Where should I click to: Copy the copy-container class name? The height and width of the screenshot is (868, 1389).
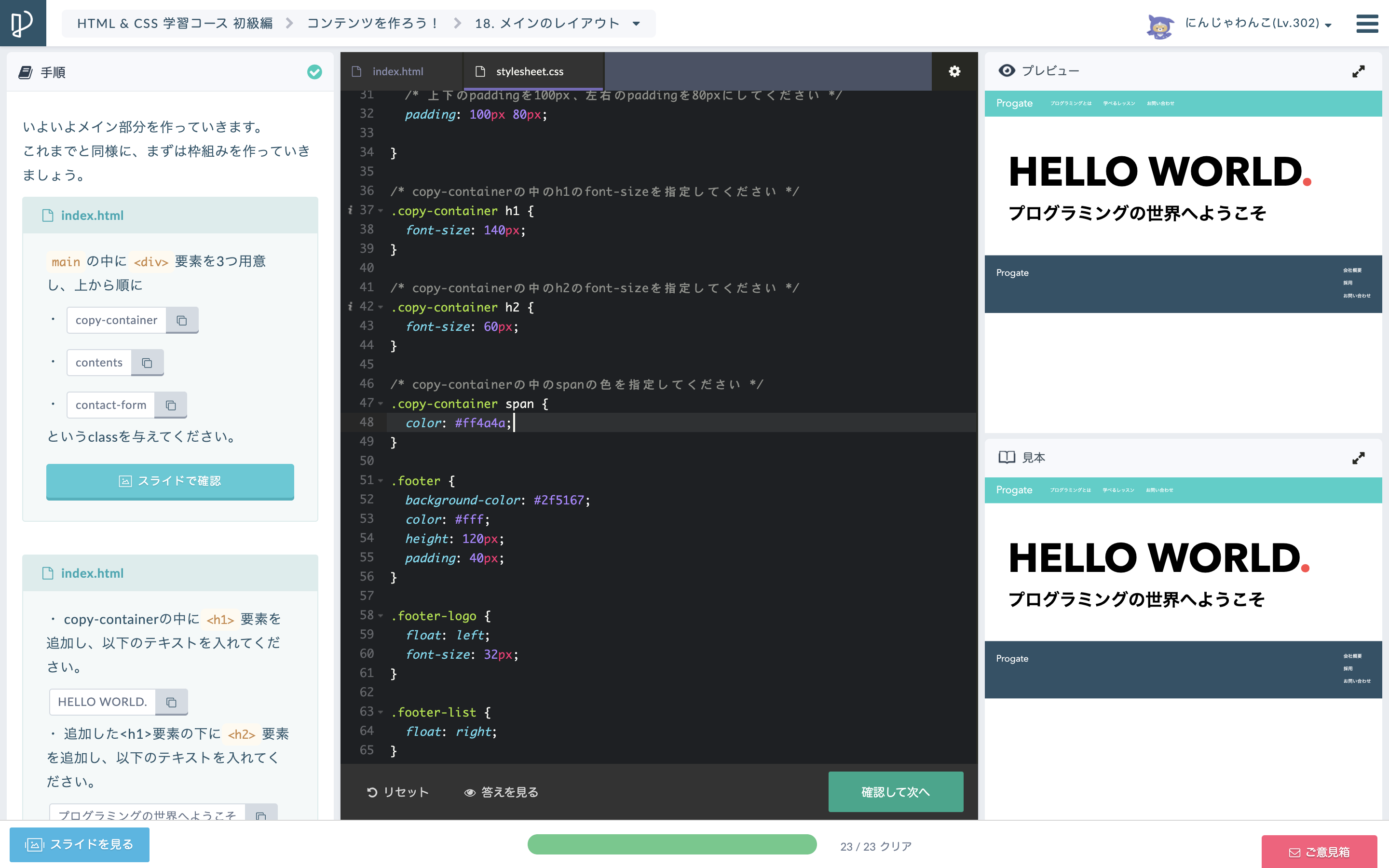point(182,320)
